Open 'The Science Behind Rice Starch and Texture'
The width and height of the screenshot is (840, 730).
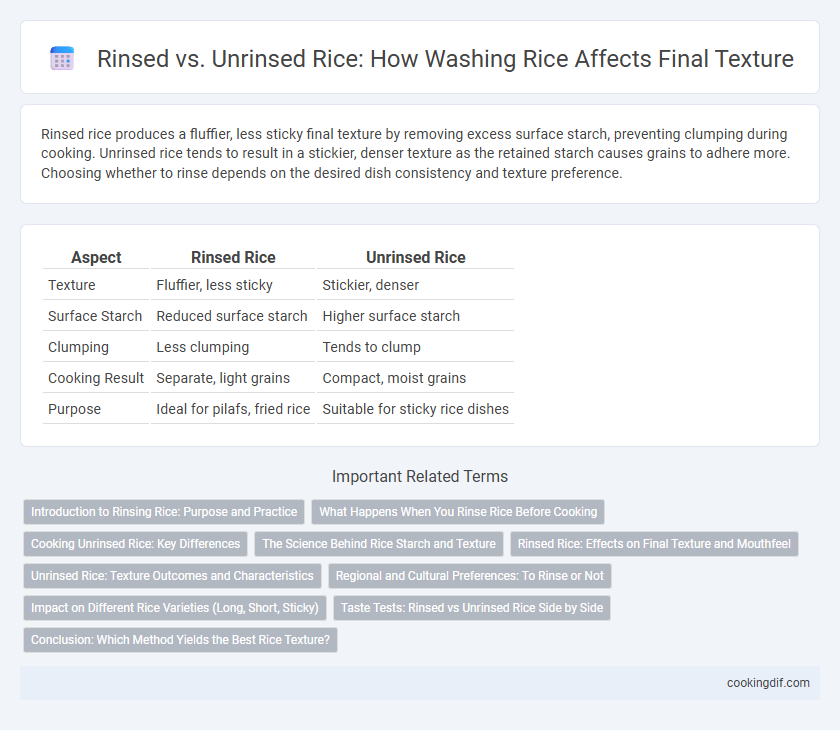379,544
